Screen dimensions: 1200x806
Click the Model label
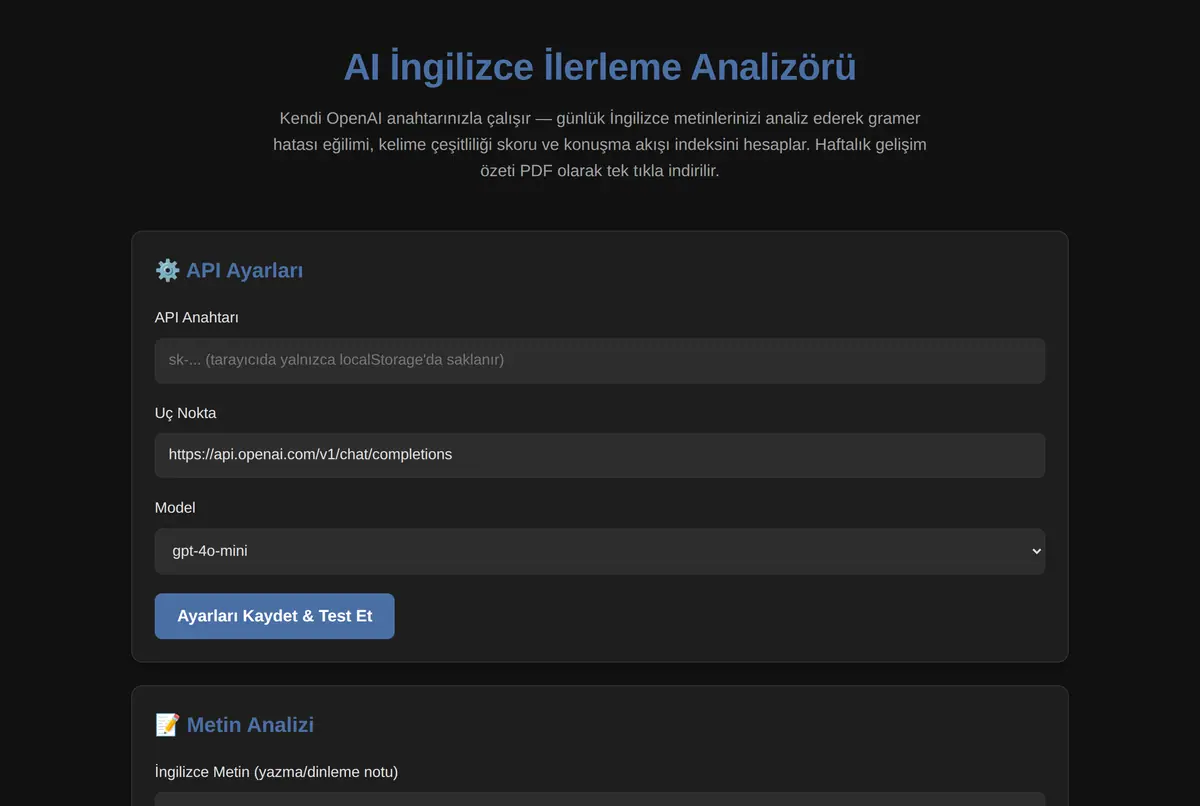click(x=175, y=508)
